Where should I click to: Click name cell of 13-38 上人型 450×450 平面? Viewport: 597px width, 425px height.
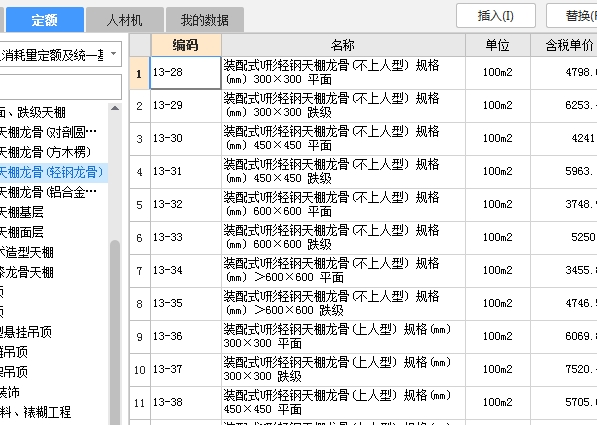tap(343, 403)
